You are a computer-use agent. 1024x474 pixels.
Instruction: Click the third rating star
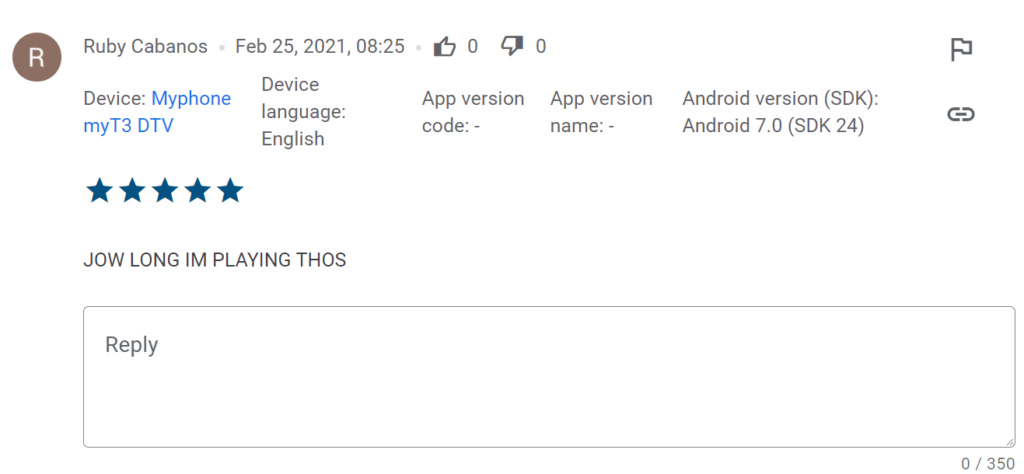165,191
